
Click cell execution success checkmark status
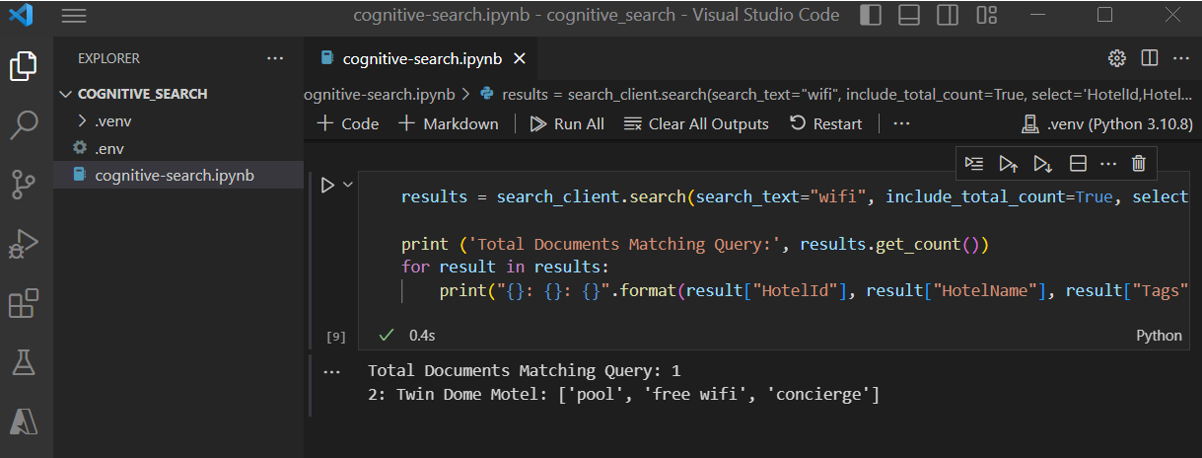click(x=386, y=335)
